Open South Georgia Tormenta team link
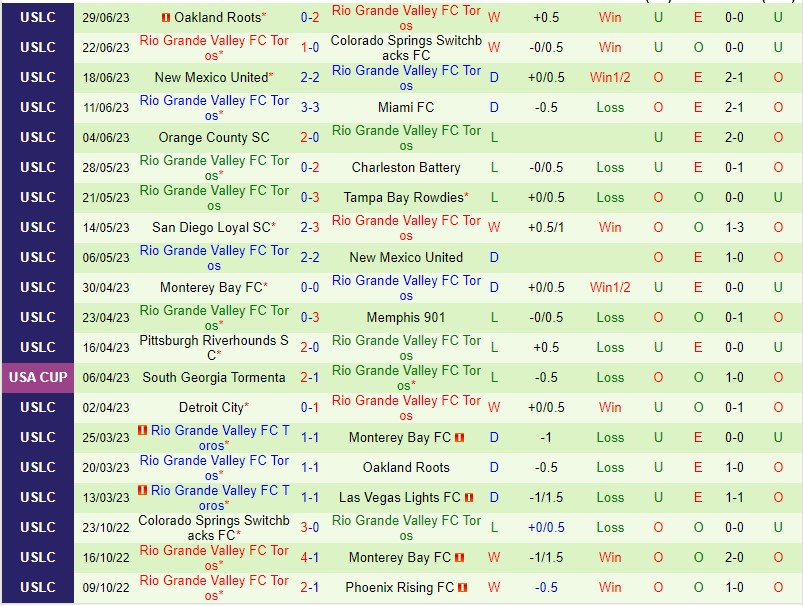803x606 pixels. [214, 378]
